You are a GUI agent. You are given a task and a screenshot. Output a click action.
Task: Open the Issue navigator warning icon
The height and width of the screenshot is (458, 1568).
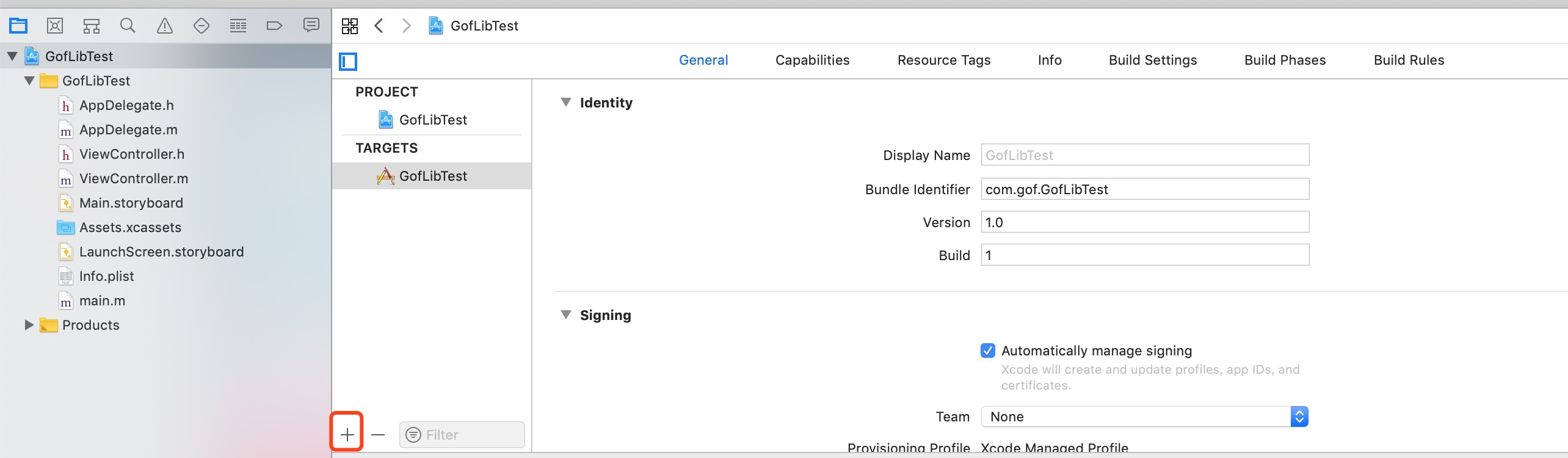[165, 26]
